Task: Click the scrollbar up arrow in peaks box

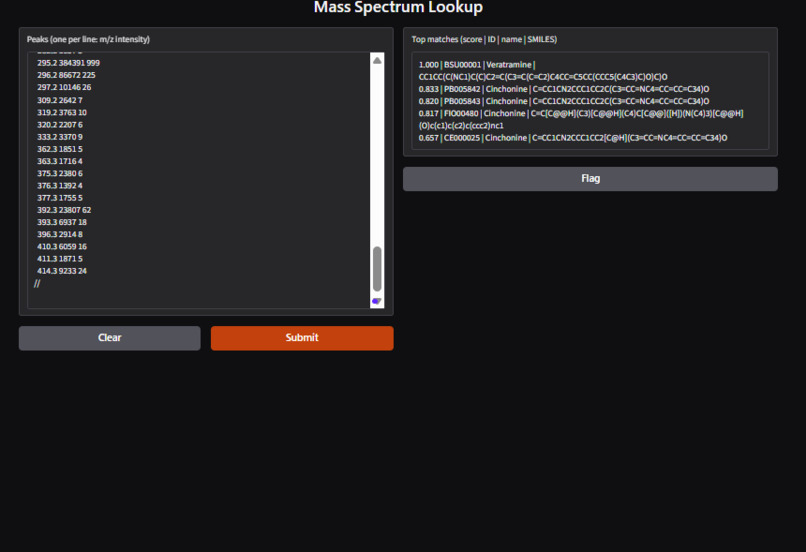Action: (x=377, y=60)
